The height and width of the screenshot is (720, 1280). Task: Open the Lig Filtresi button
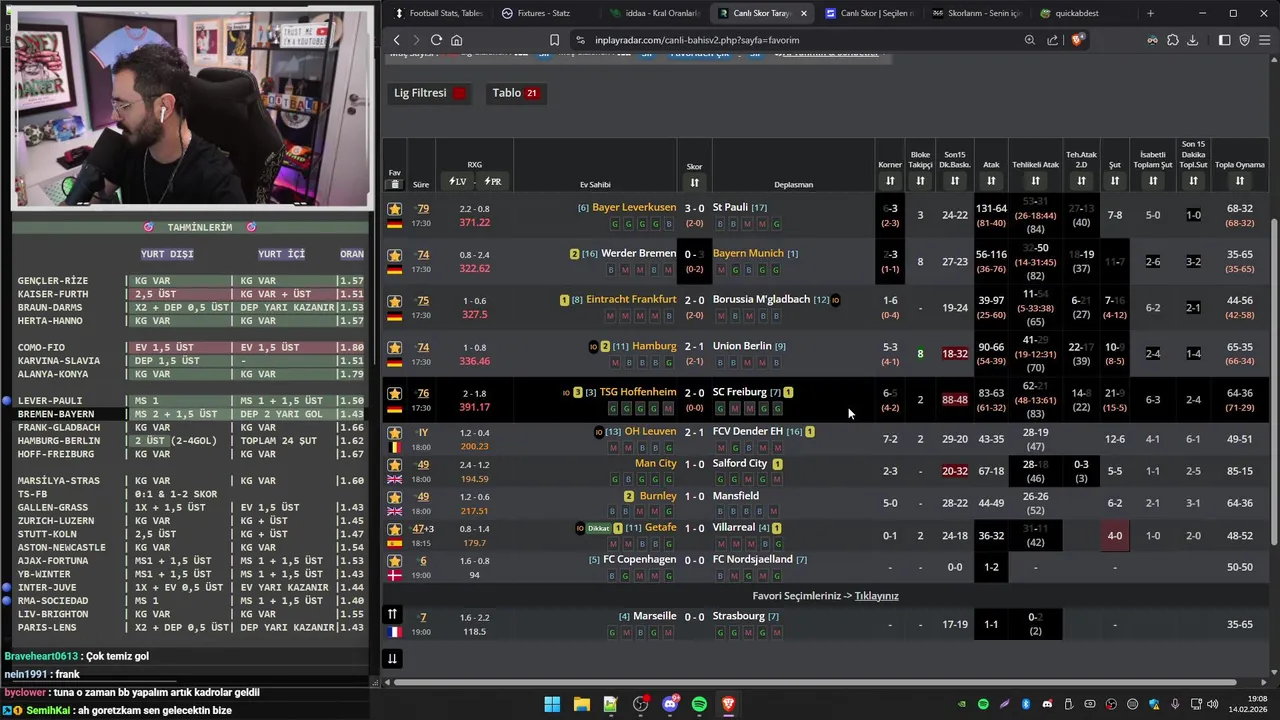tap(431, 93)
